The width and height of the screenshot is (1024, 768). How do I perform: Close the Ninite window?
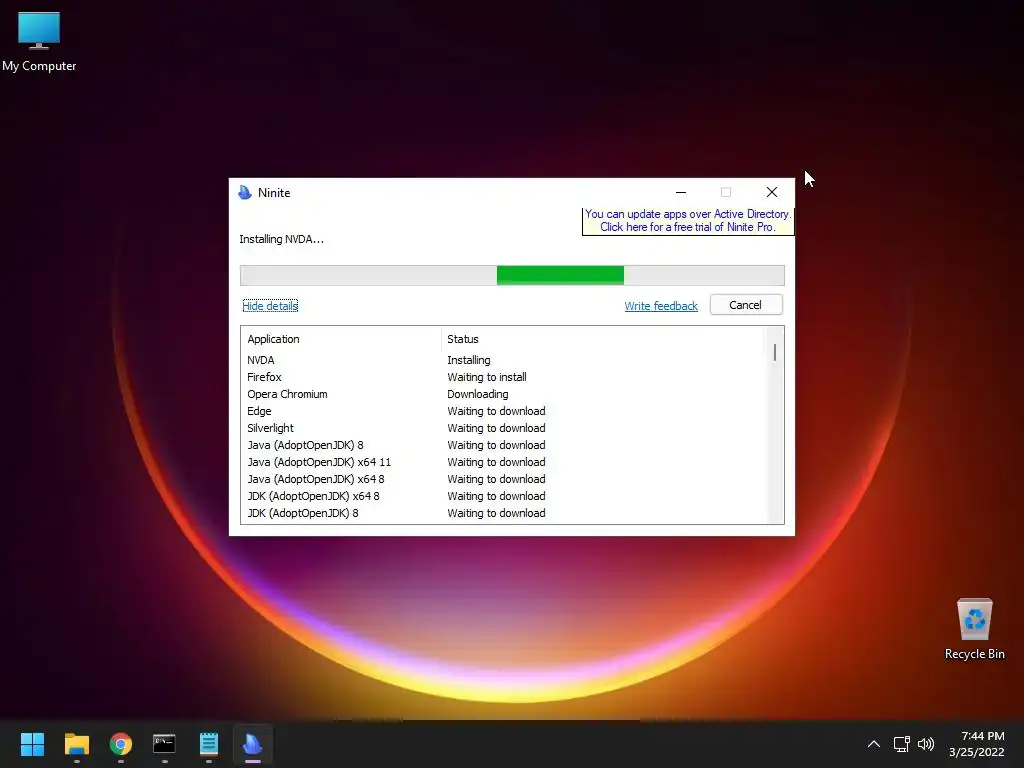(772, 192)
